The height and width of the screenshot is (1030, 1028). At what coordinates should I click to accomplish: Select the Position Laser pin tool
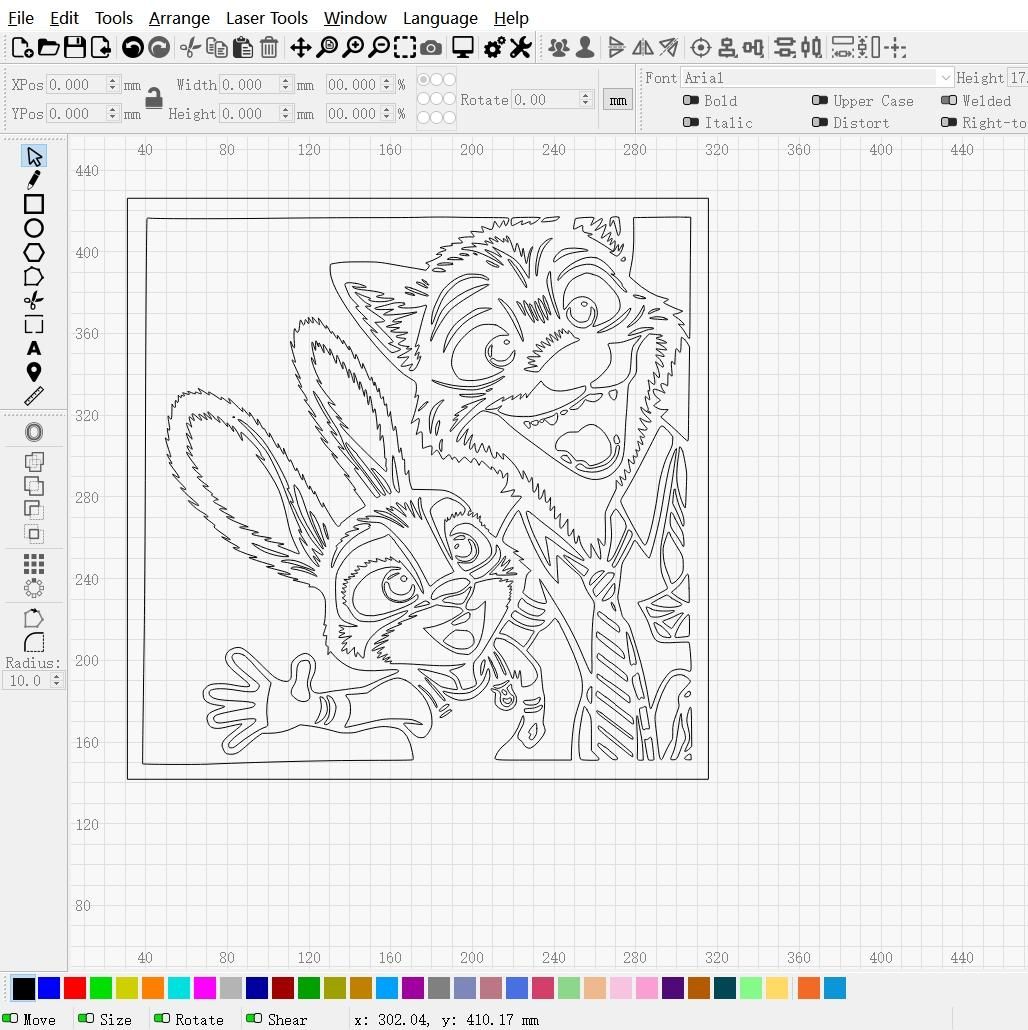34,372
